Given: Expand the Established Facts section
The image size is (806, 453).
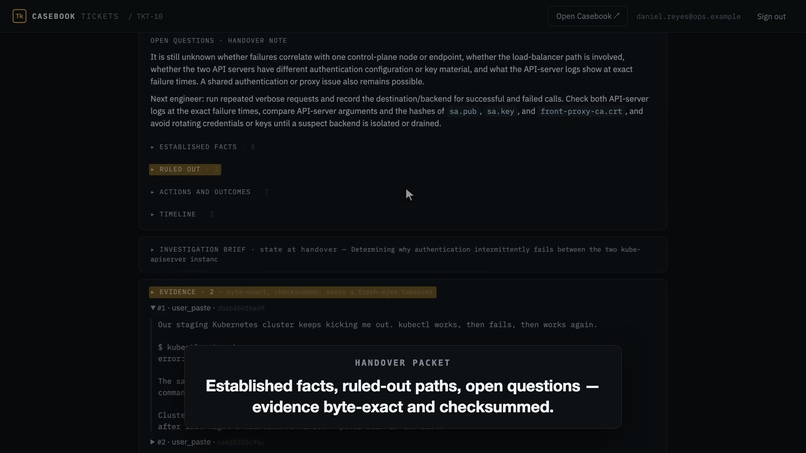Looking at the screenshot, I should (x=203, y=147).
